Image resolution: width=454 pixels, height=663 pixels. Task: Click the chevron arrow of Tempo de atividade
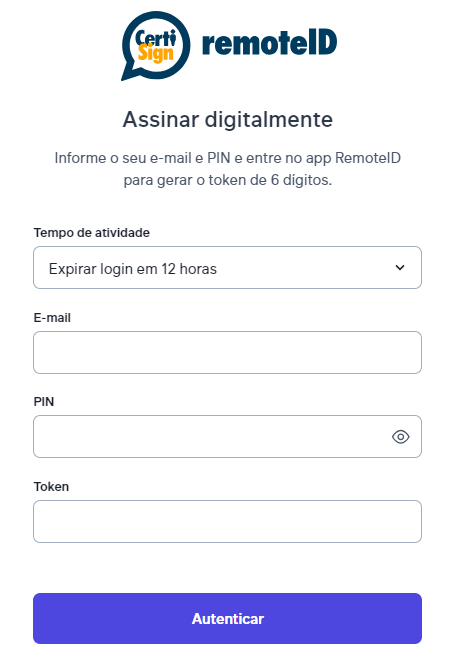[x=400, y=268]
